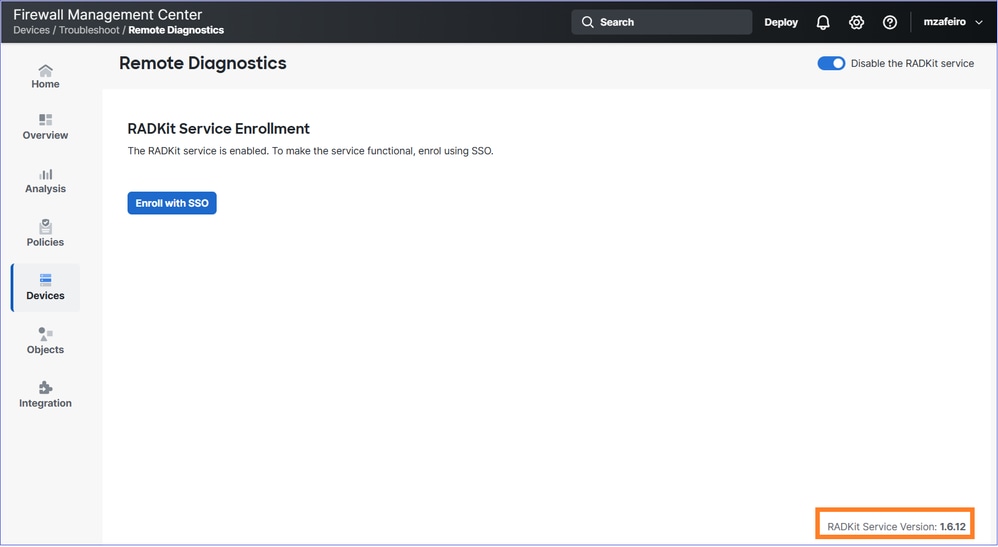998x547 pixels.
Task: Open the Objects shapes icon
Action: 45,334
